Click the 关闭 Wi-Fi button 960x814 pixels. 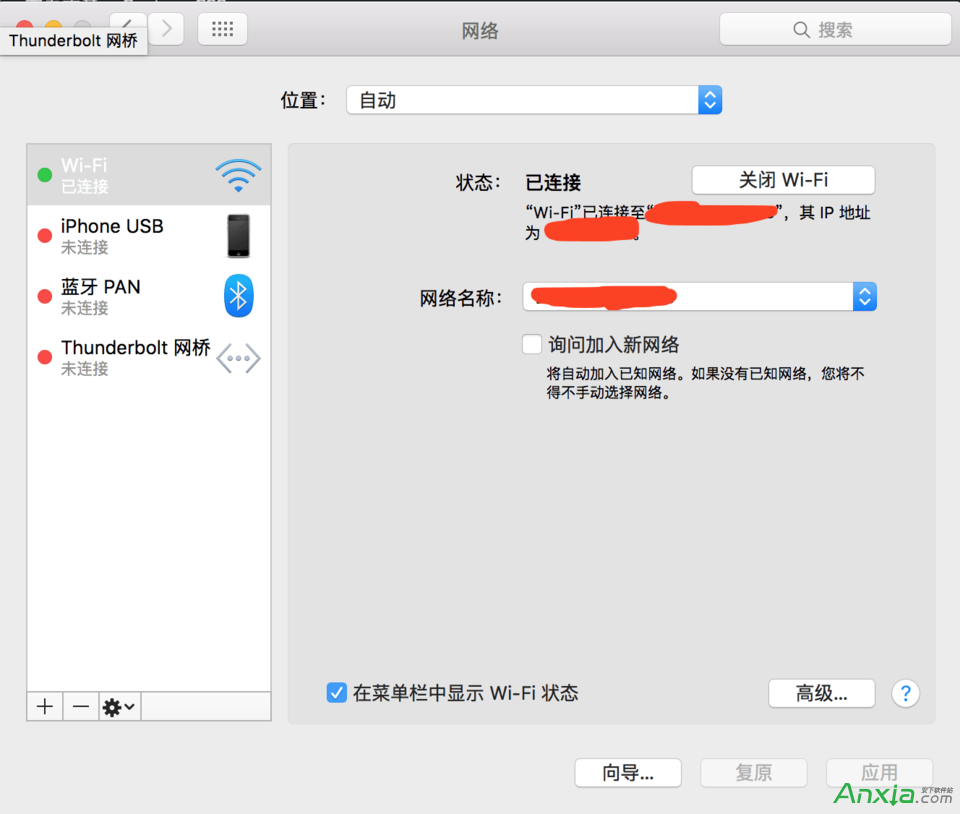click(783, 180)
